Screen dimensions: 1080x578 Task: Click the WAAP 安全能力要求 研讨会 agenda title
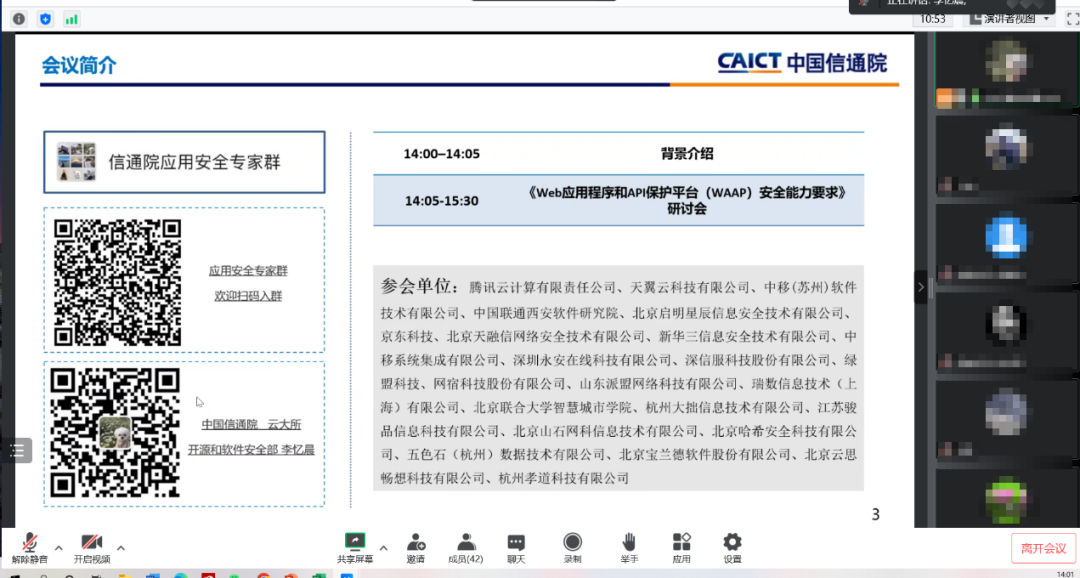[687, 201]
